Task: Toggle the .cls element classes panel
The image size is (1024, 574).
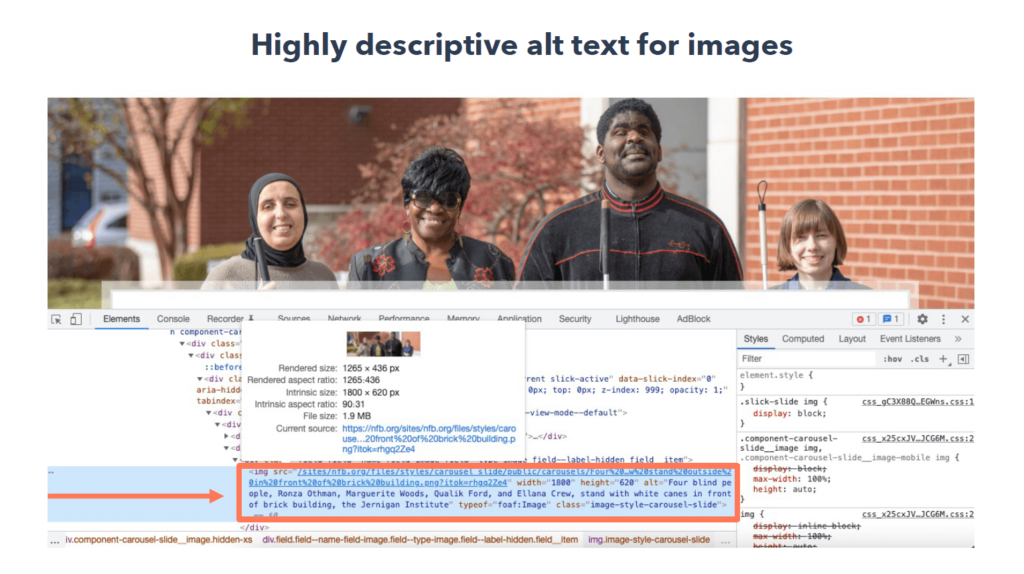Action: (920, 359)
